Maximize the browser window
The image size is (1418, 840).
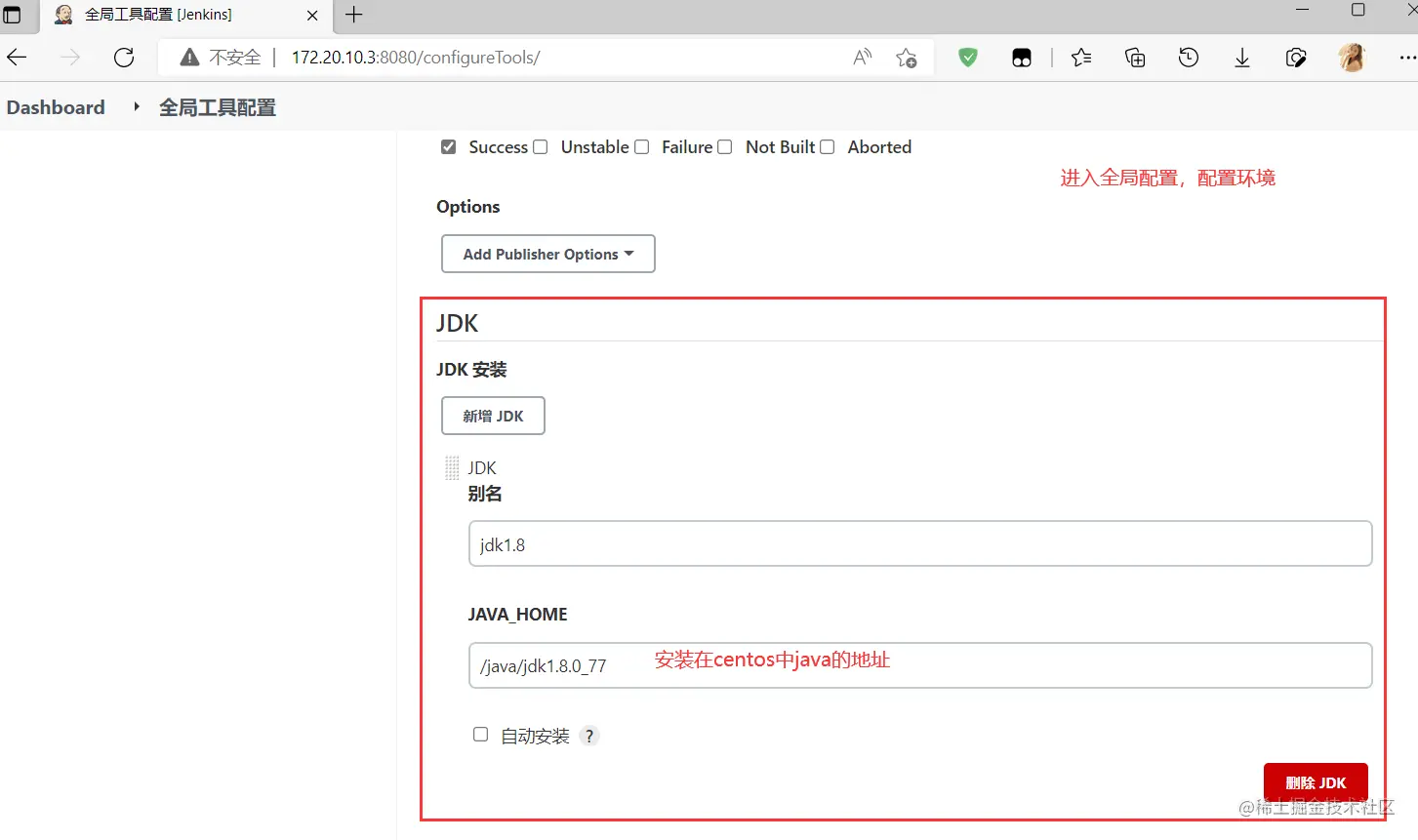coord(1357,11)
